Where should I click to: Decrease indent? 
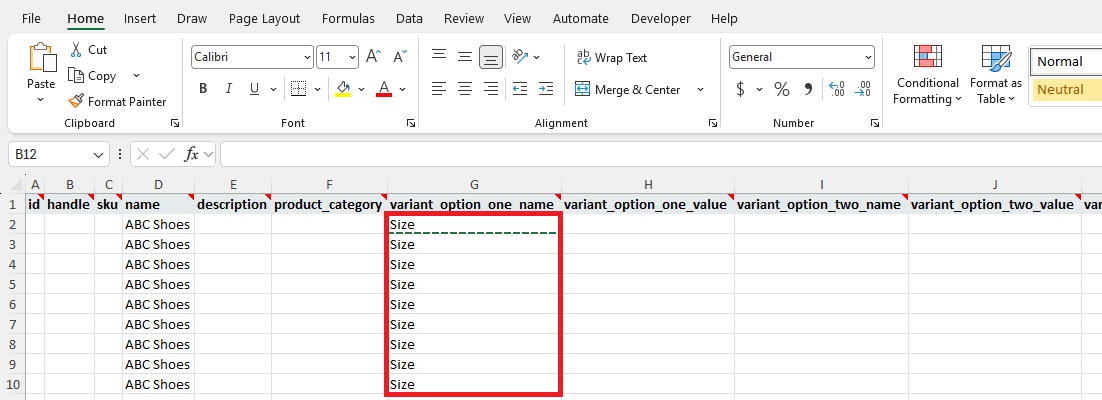[520, 89]
